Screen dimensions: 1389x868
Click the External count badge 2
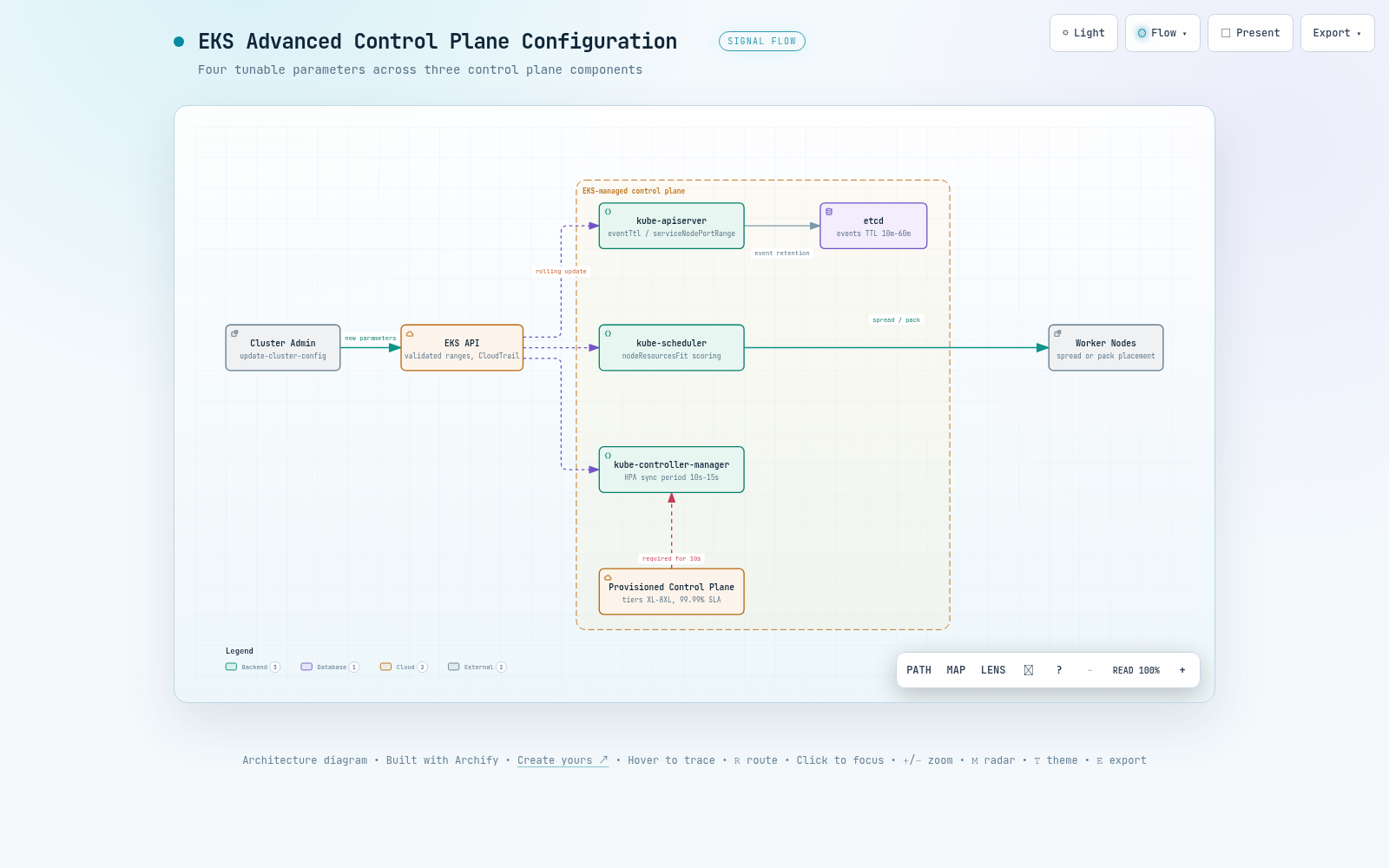(501, 667)
